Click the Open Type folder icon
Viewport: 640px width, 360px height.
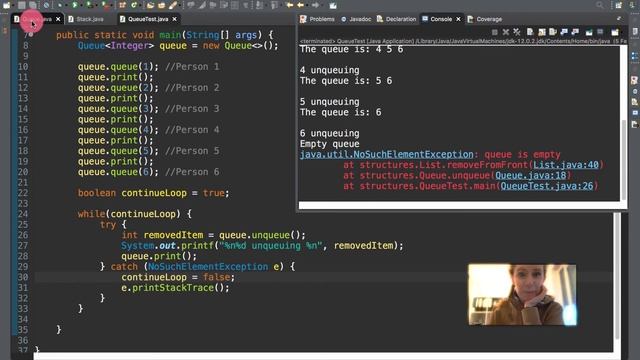click(150, 5)
